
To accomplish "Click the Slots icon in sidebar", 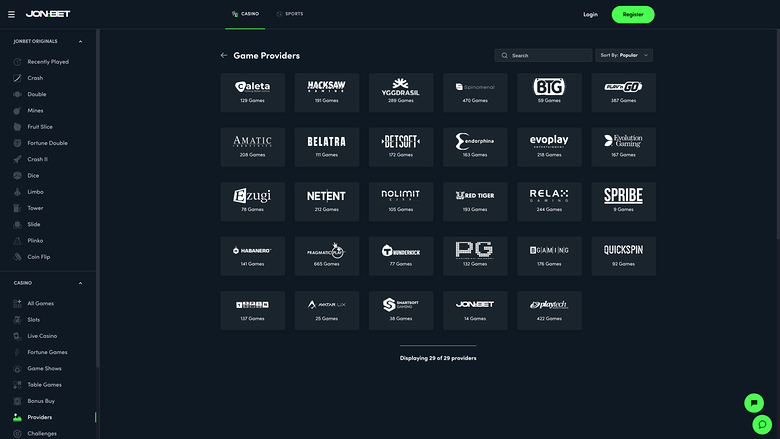I will pos(17,320).
